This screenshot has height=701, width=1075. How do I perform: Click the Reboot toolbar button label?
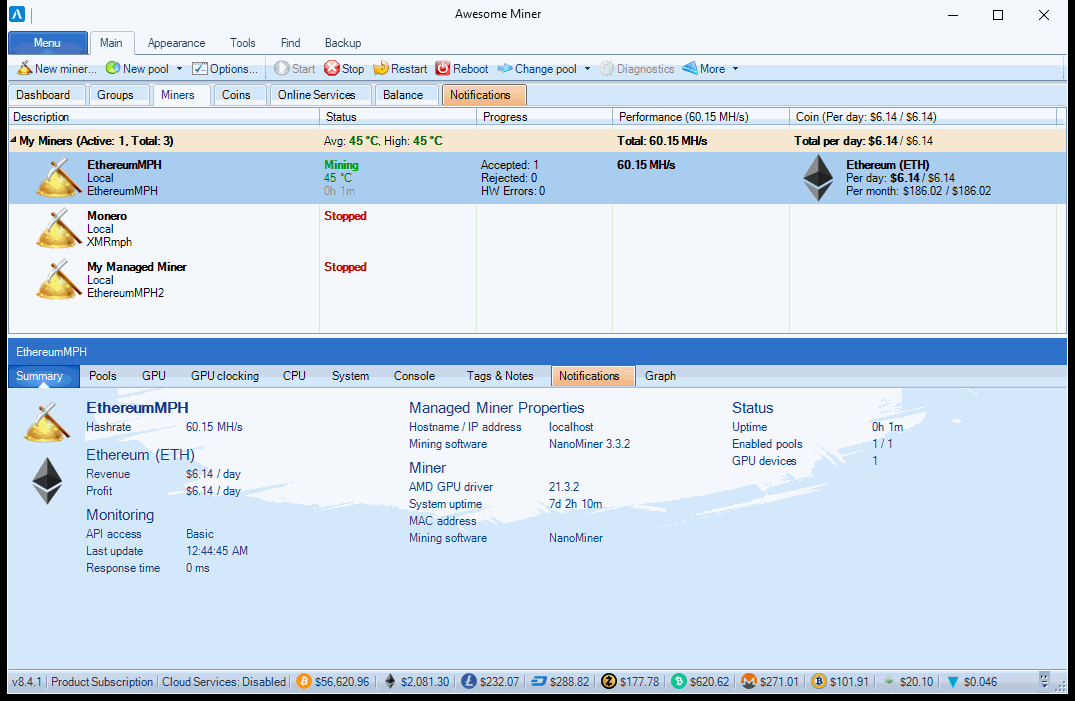(x=470, y=69)
